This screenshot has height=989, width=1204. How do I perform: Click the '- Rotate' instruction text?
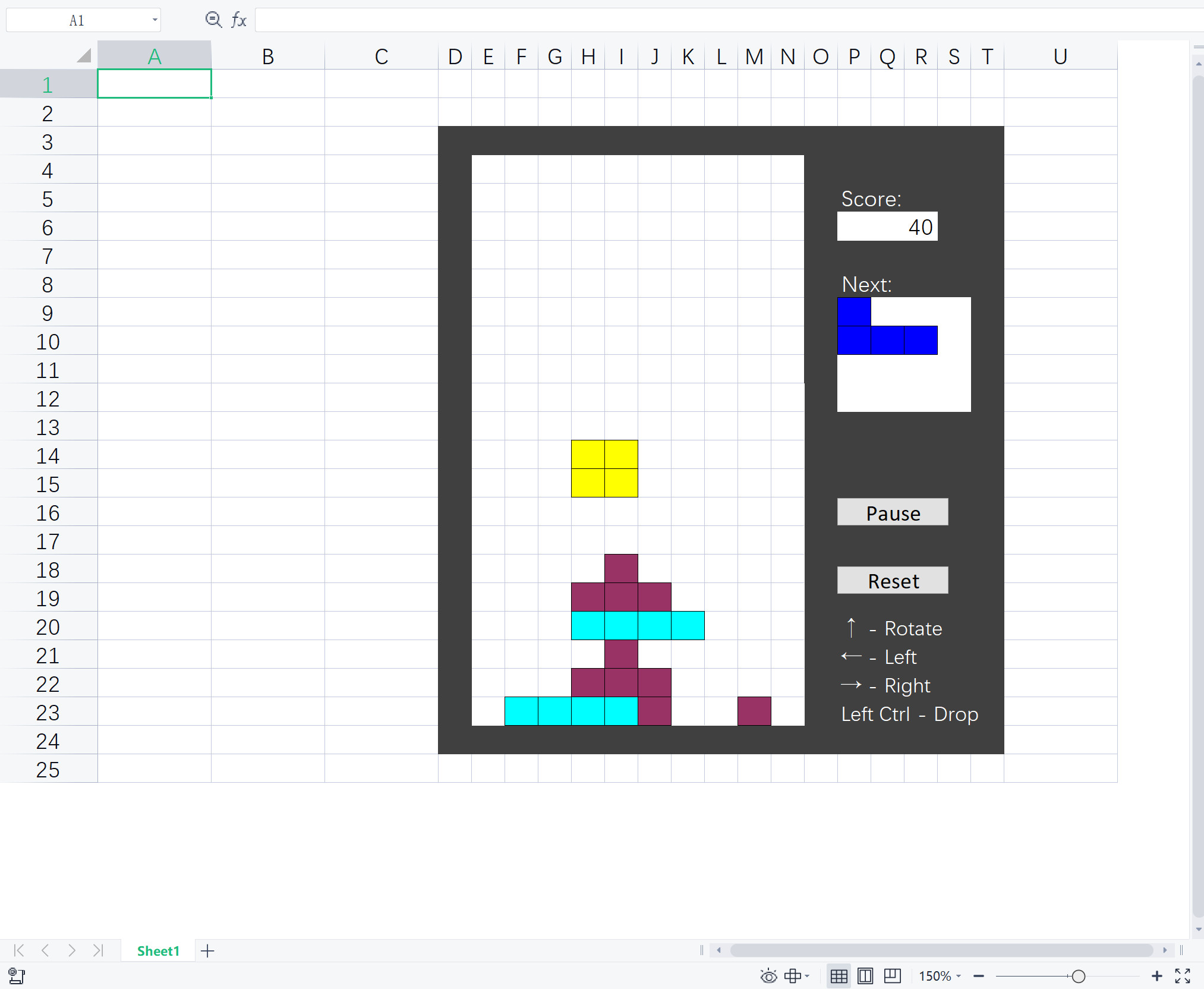point(906,628)
